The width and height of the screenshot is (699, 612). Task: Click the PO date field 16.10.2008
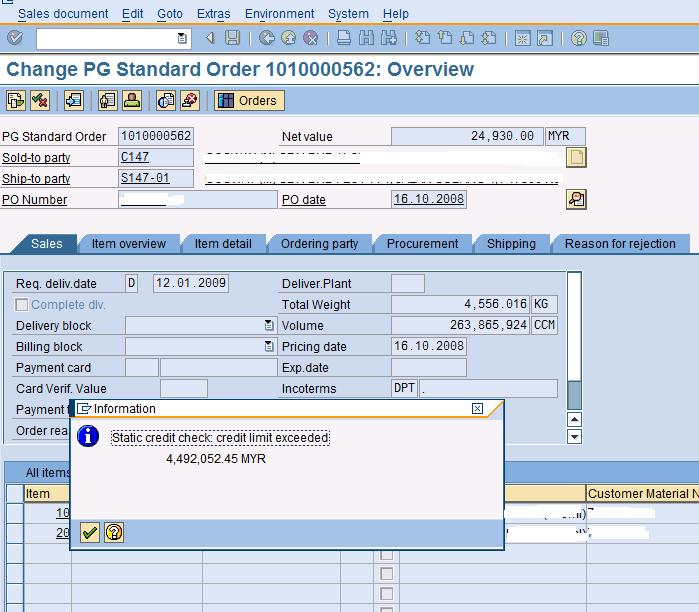tap(429, 199)
